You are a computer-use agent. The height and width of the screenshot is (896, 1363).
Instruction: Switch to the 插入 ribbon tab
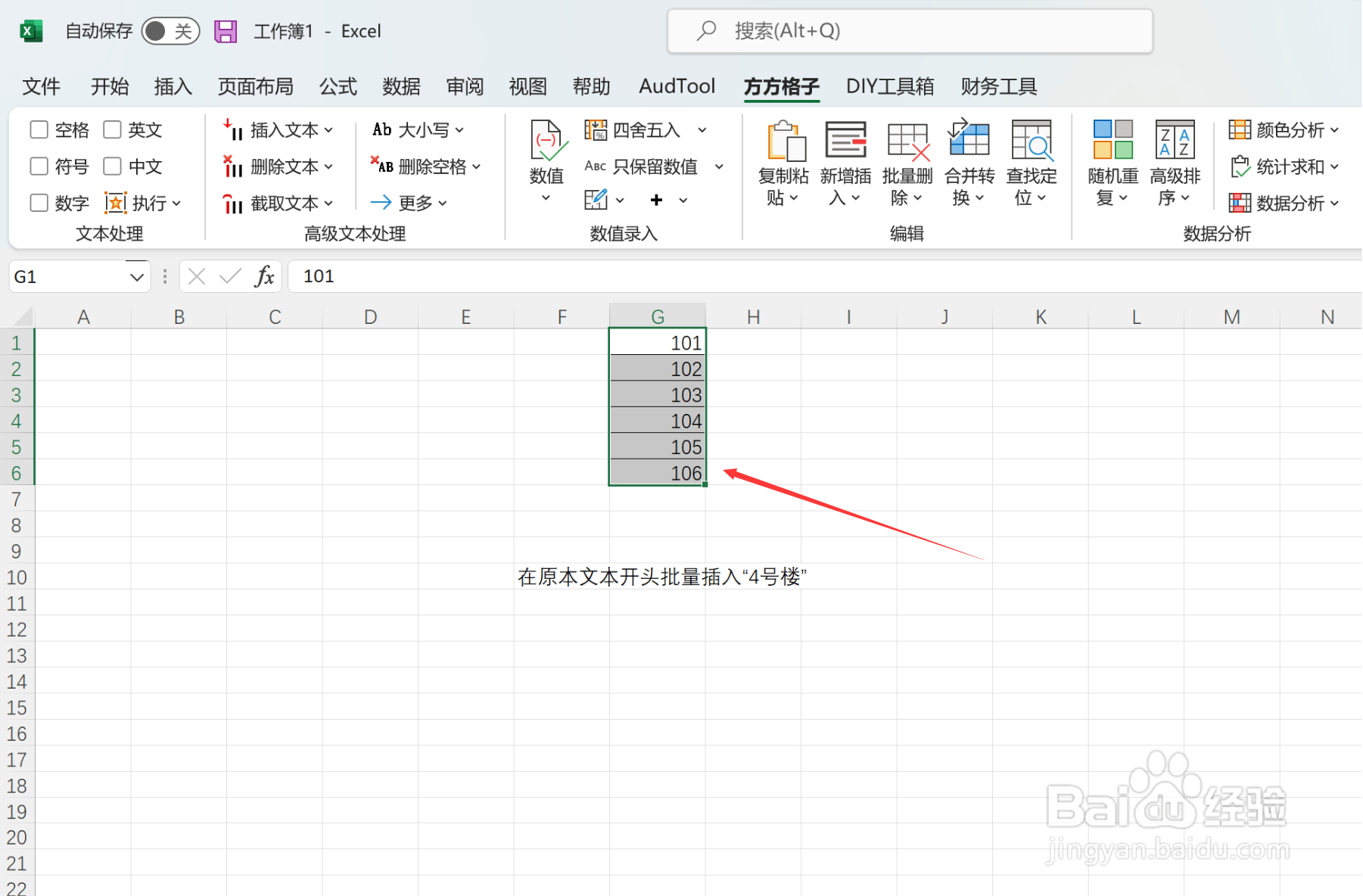tap(173, 86)
